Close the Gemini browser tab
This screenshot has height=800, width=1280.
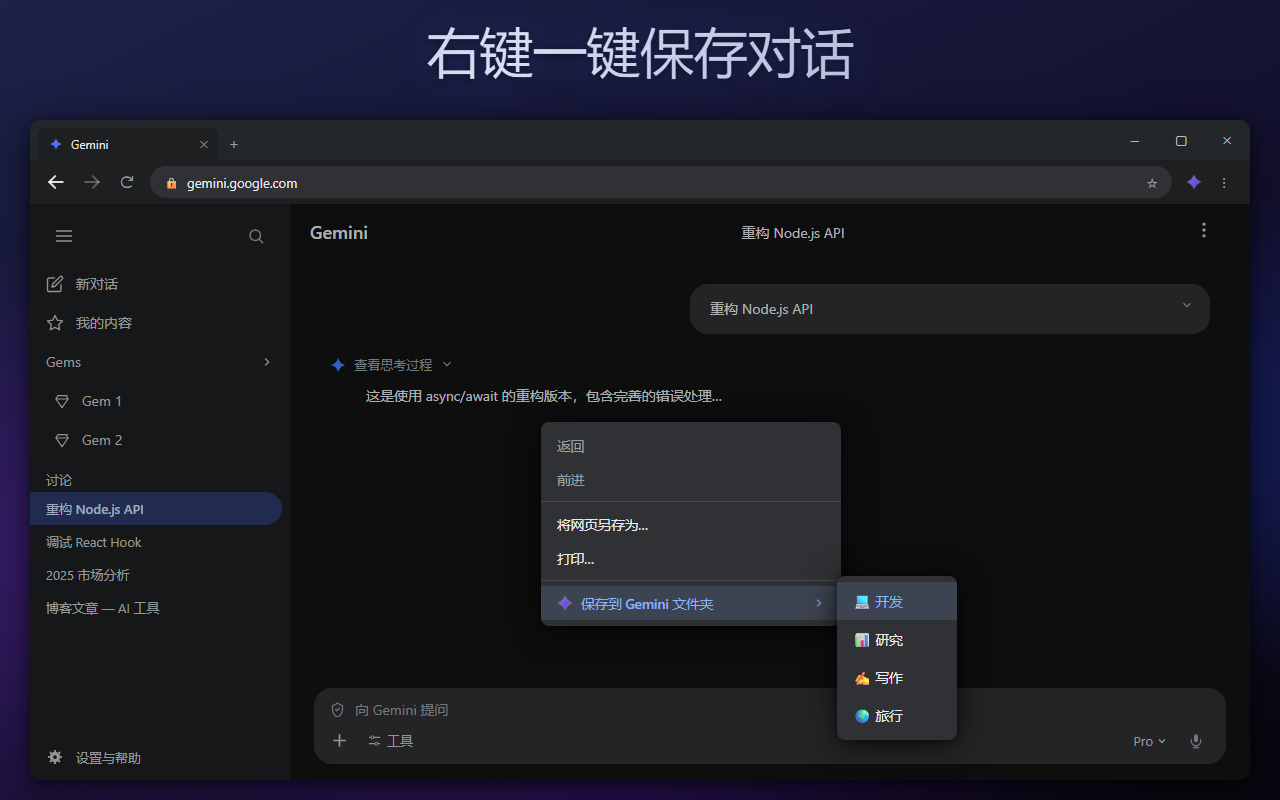coord(204,144)
